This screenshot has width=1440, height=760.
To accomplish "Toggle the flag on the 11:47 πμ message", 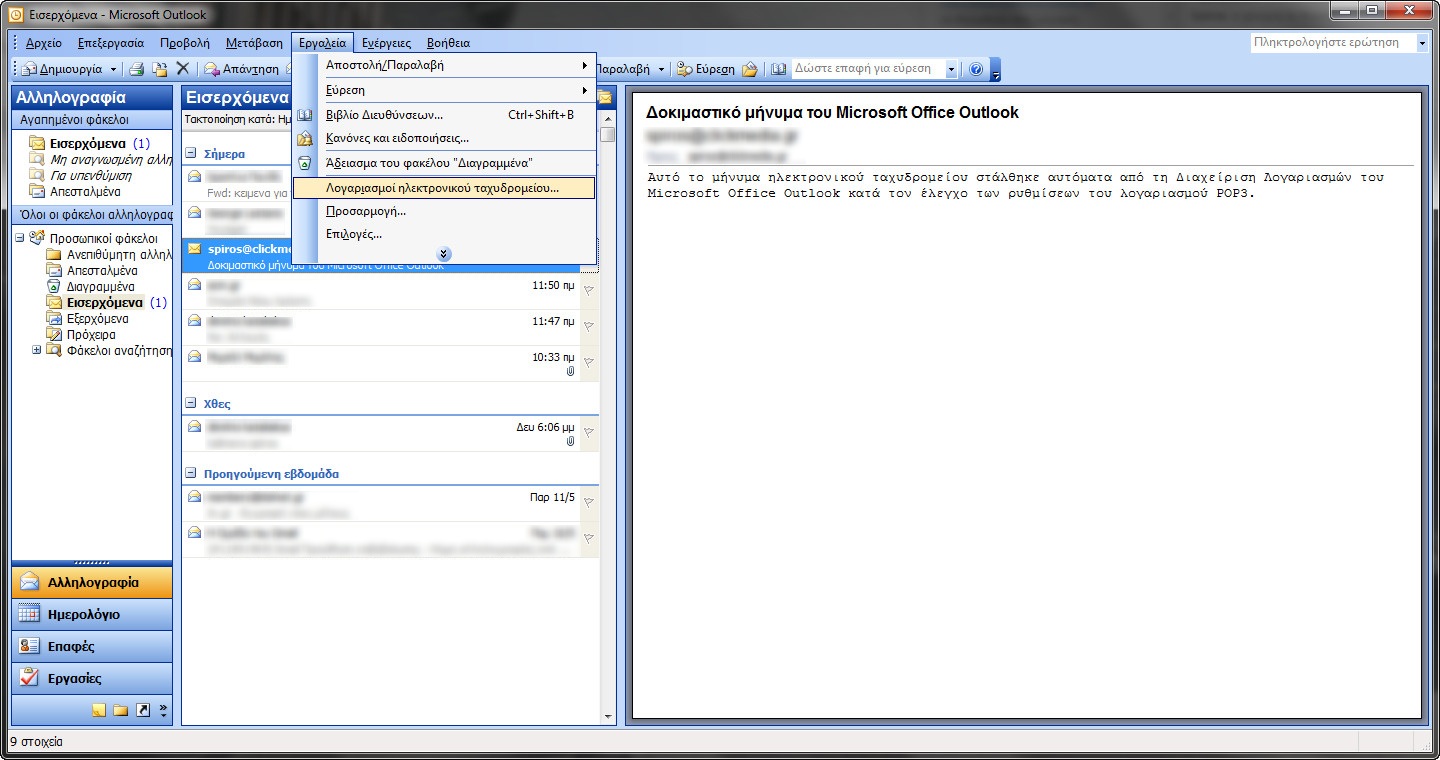I will (x=589, y=327).
